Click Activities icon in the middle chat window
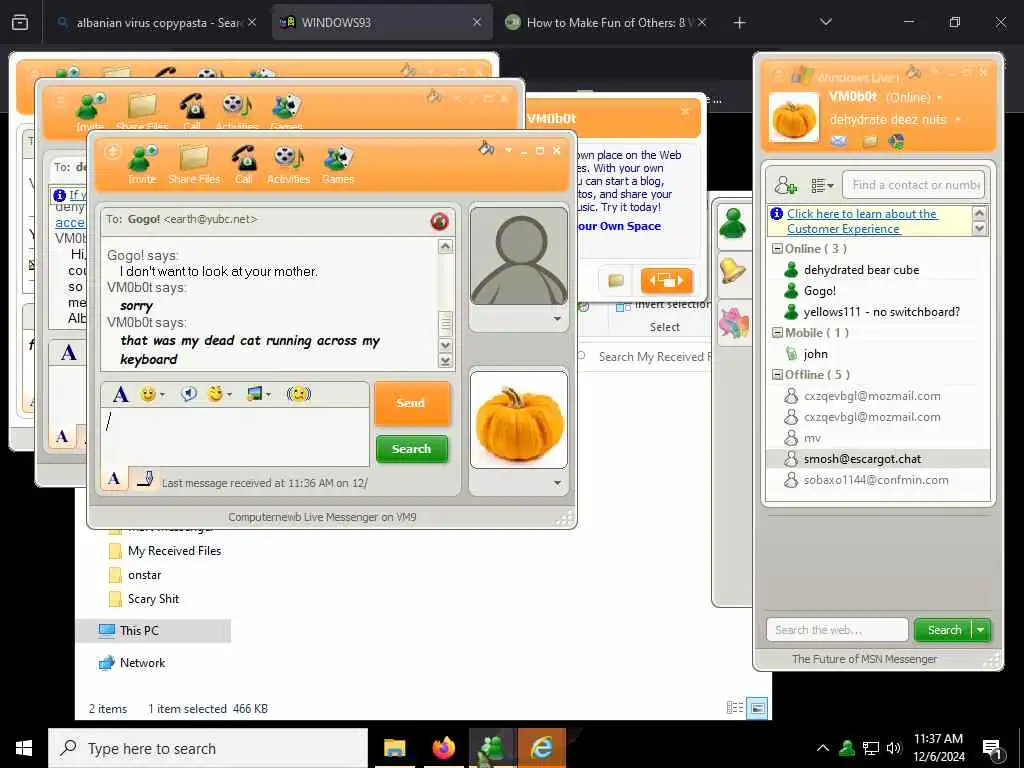This screenshot has width=1024, height=768. click(236, 111)
